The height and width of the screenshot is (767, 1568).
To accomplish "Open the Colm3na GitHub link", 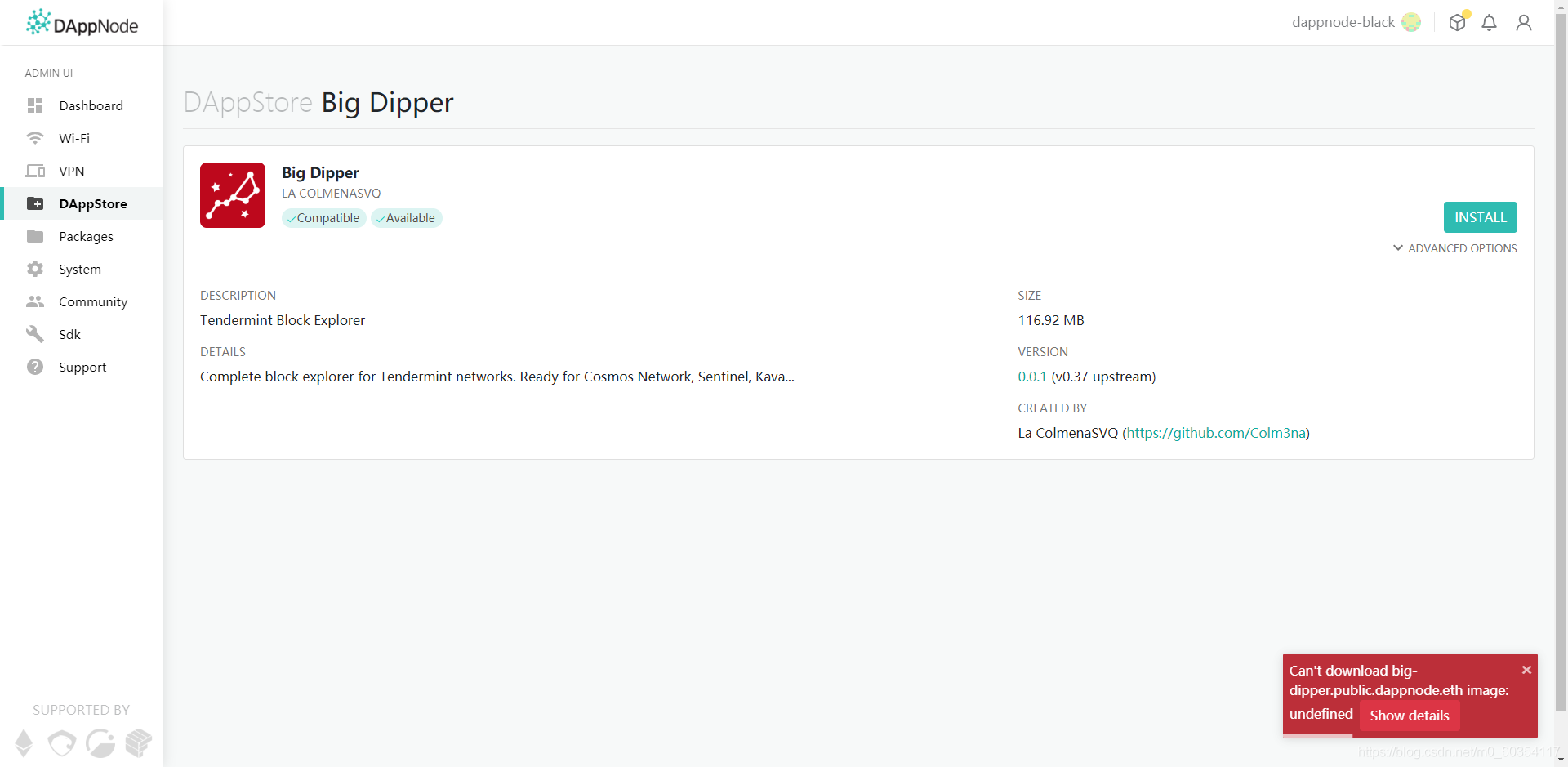I will (x=1216, y=433).
